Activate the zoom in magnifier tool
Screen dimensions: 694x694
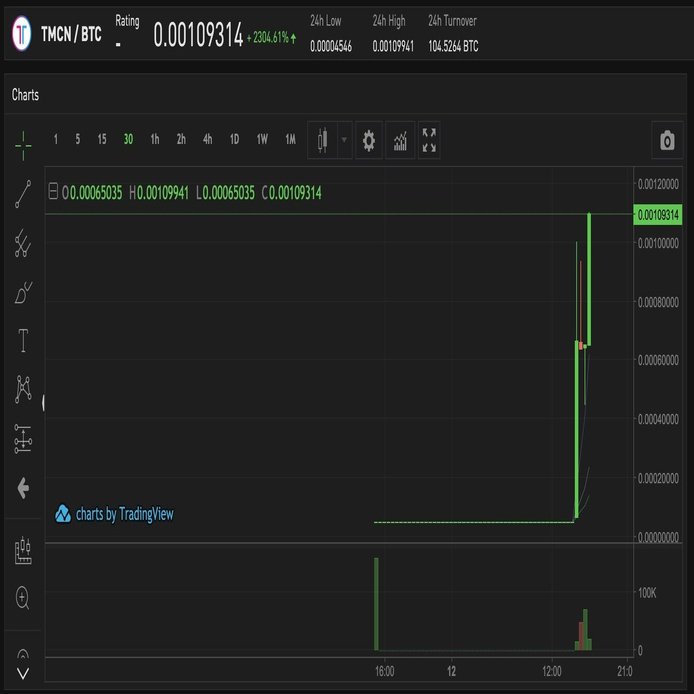(23, 598)
